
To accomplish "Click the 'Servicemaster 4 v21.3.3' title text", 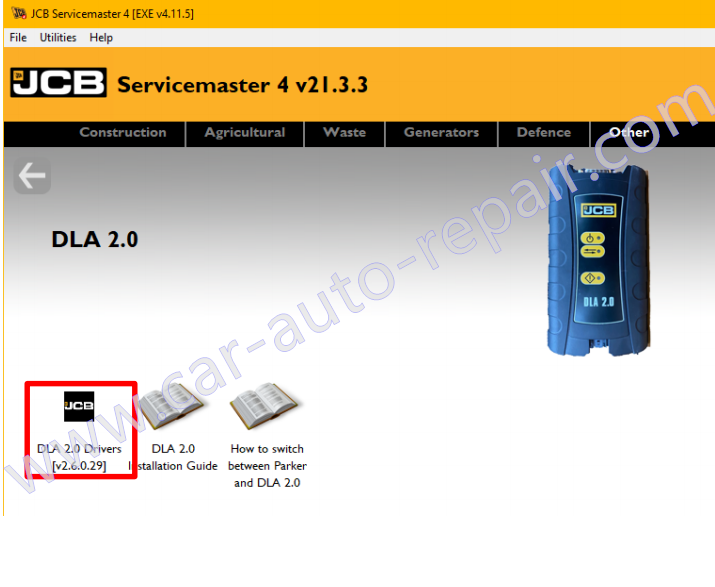I will click(x=243, y=85).
